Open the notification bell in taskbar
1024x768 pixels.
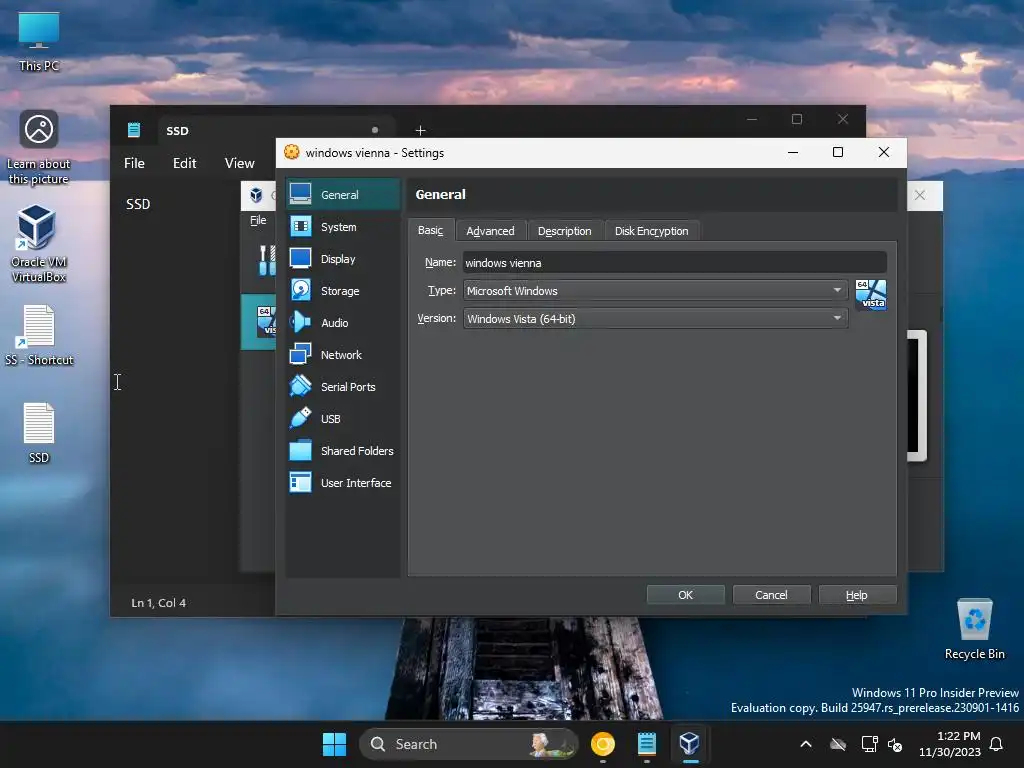point(997,744)
